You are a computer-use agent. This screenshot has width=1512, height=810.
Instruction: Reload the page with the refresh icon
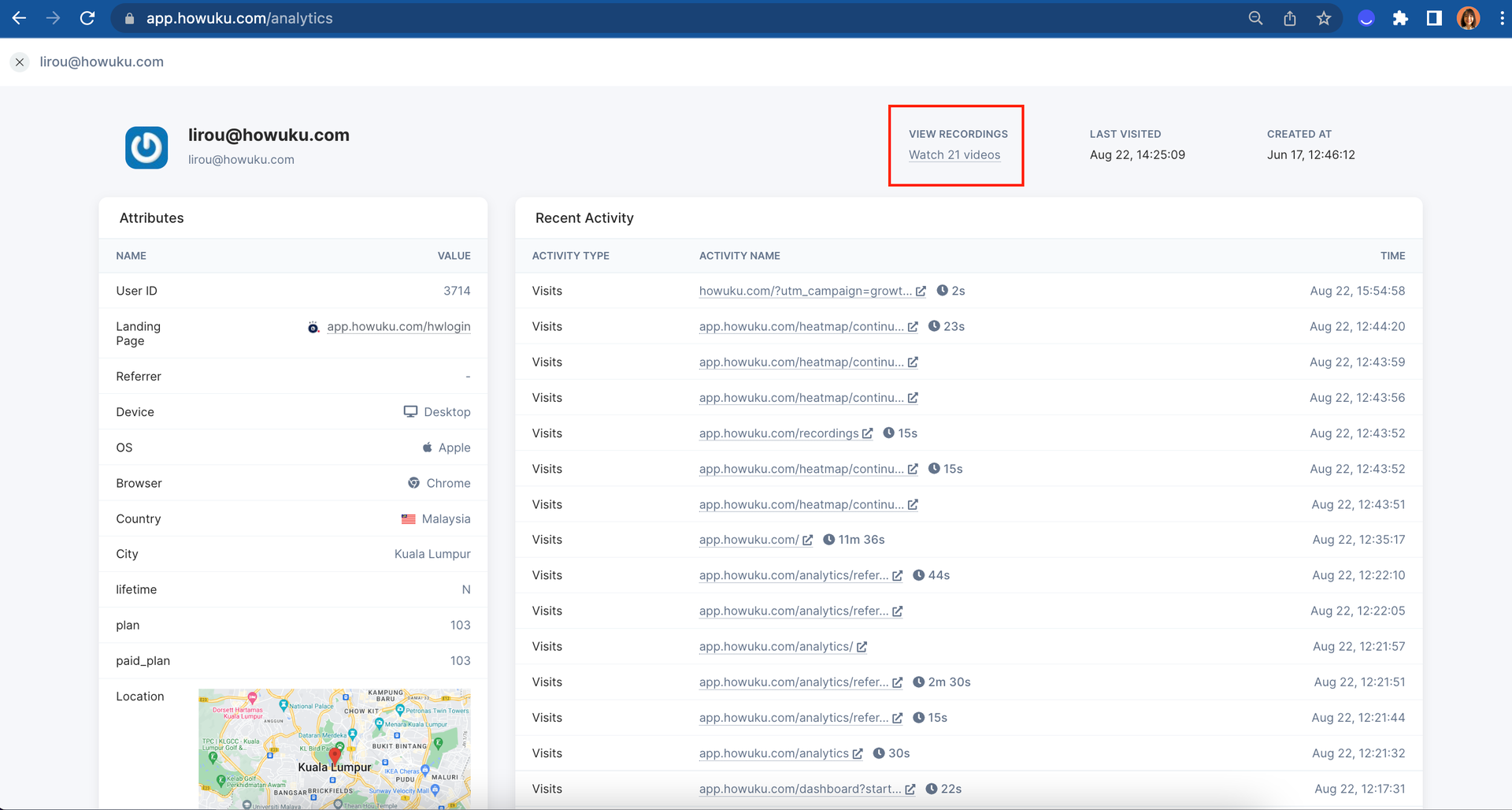(87, 18)
